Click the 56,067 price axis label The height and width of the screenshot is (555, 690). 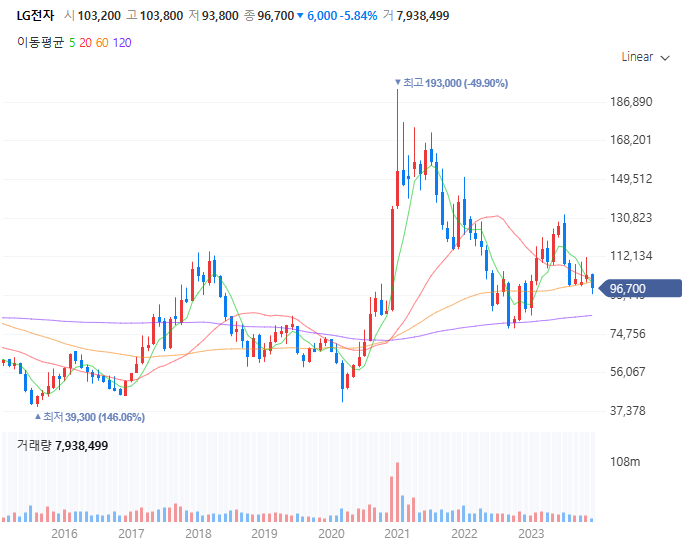627,372
